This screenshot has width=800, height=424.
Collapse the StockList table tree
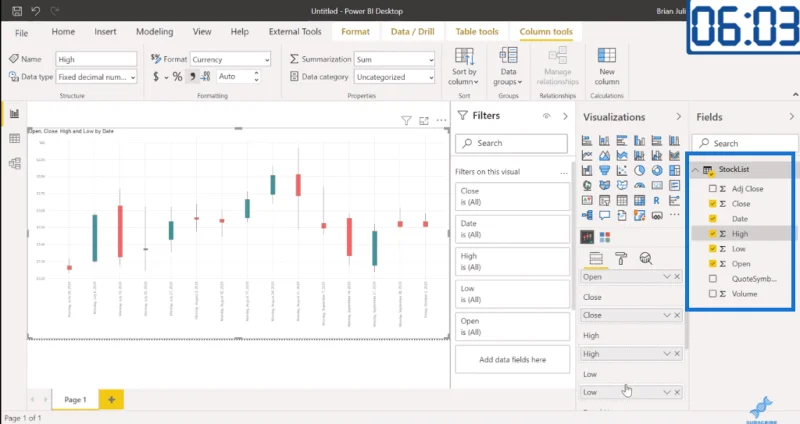click(695, 170)
